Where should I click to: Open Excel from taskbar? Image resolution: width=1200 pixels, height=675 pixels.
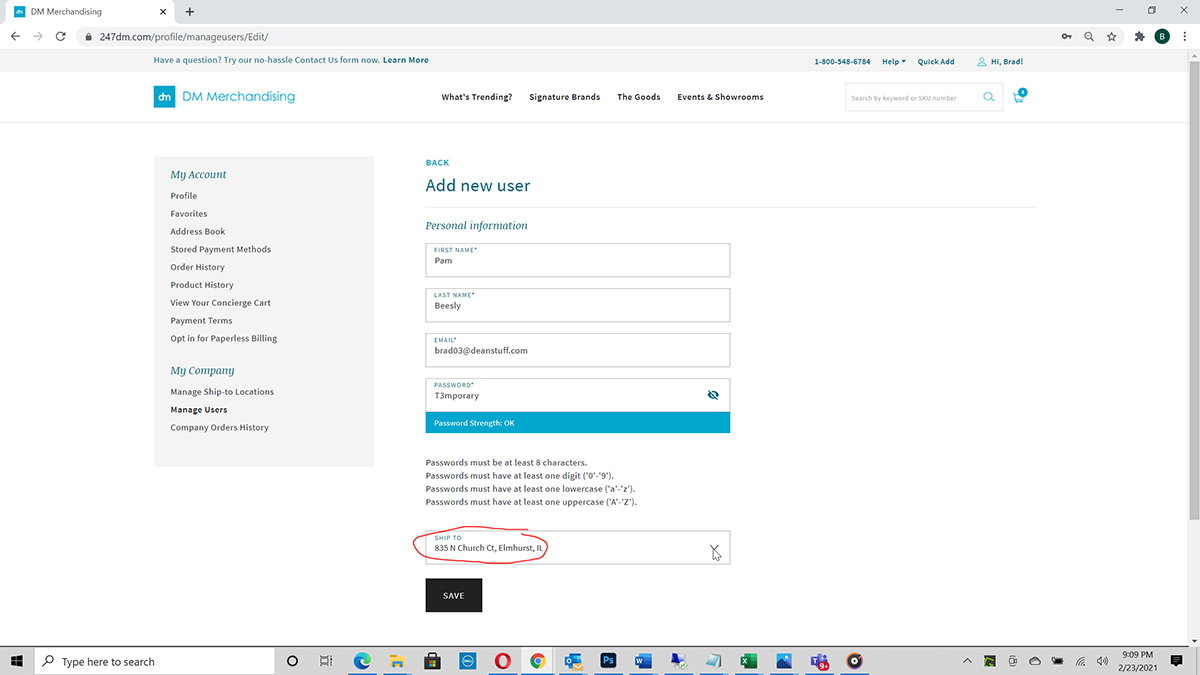pos(747,661)
